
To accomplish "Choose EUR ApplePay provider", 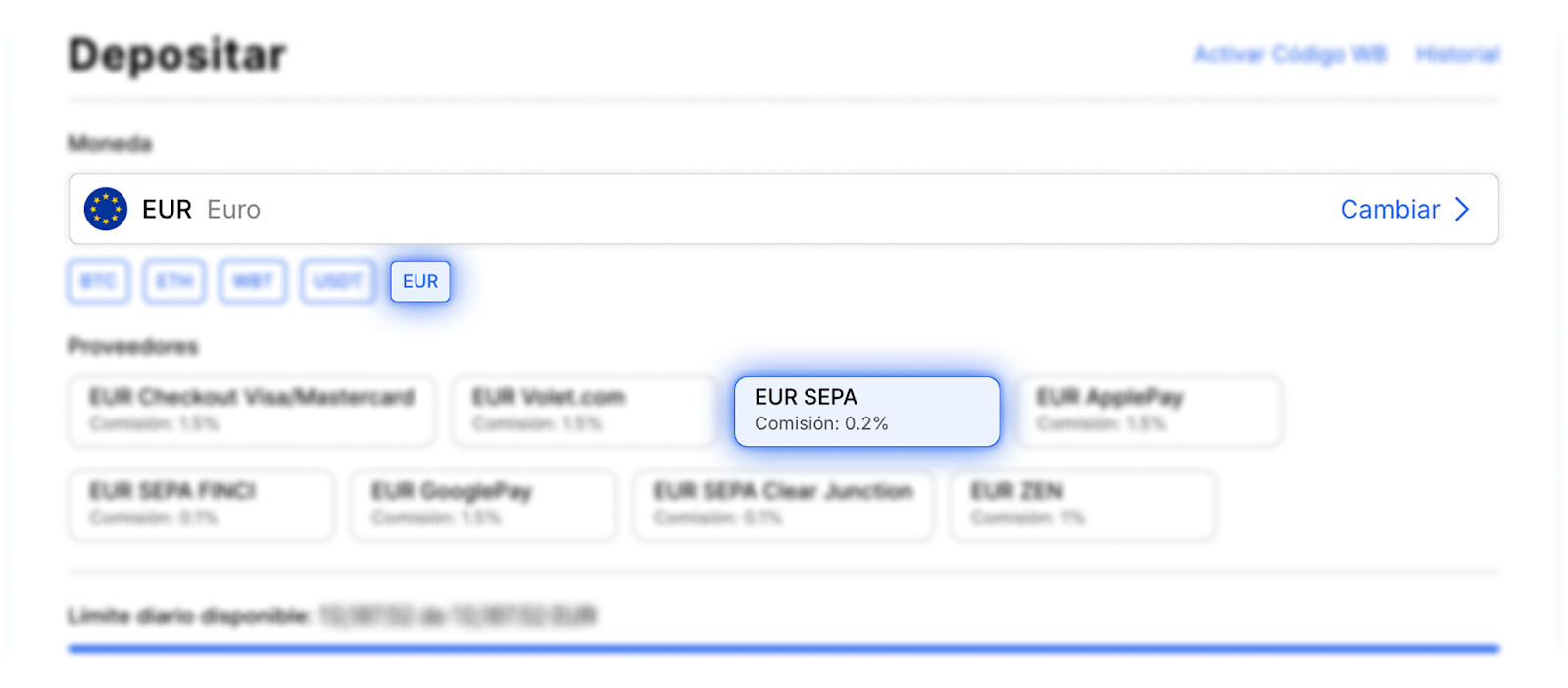I will [x=1150, y=411].
